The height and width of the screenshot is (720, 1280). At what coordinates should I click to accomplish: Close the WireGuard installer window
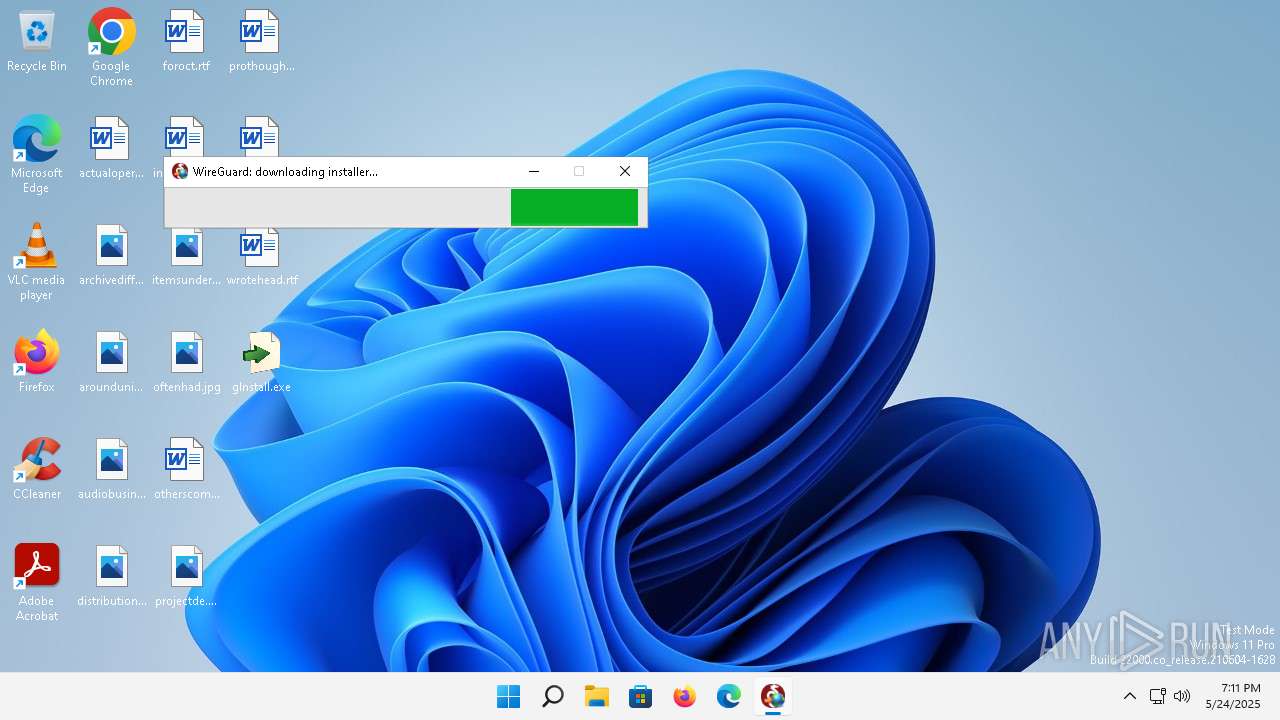625,171
